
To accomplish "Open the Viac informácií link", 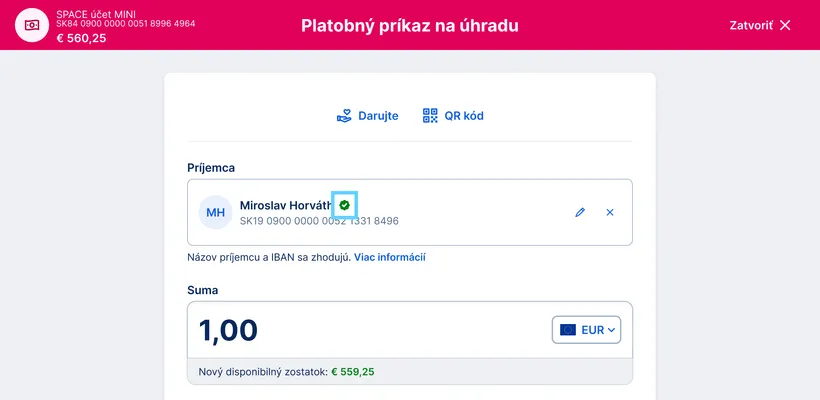I will click(x=390, y=257).
